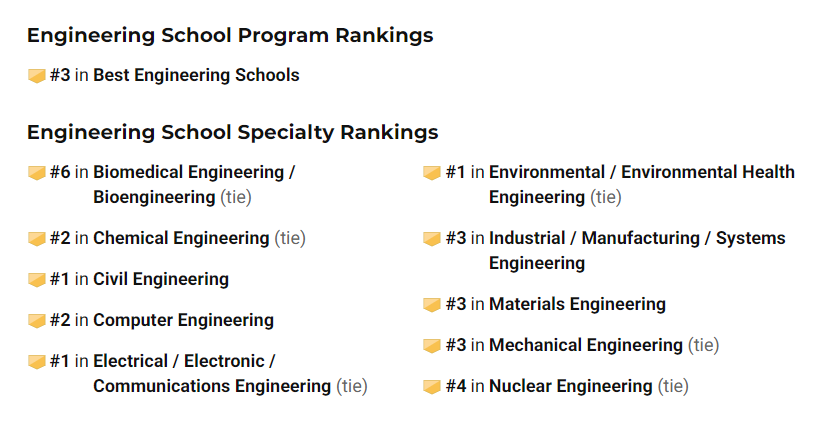View the Materials Engineering ranking

tap(577, 304)
